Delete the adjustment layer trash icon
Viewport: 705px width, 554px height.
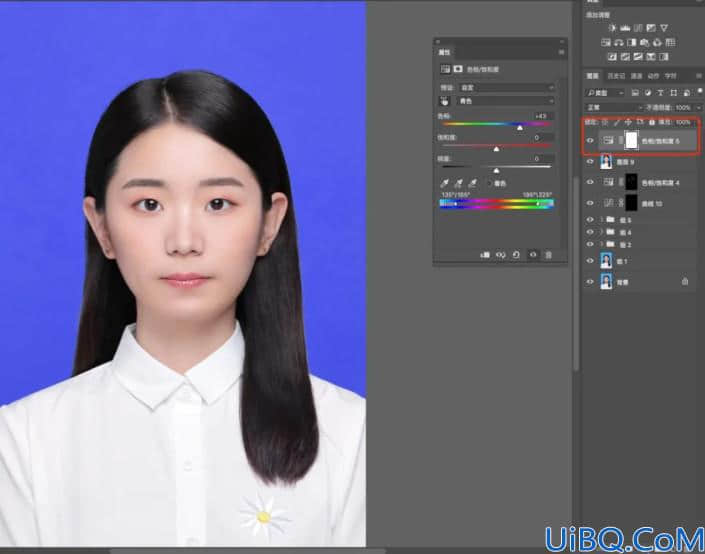(549, 255)
